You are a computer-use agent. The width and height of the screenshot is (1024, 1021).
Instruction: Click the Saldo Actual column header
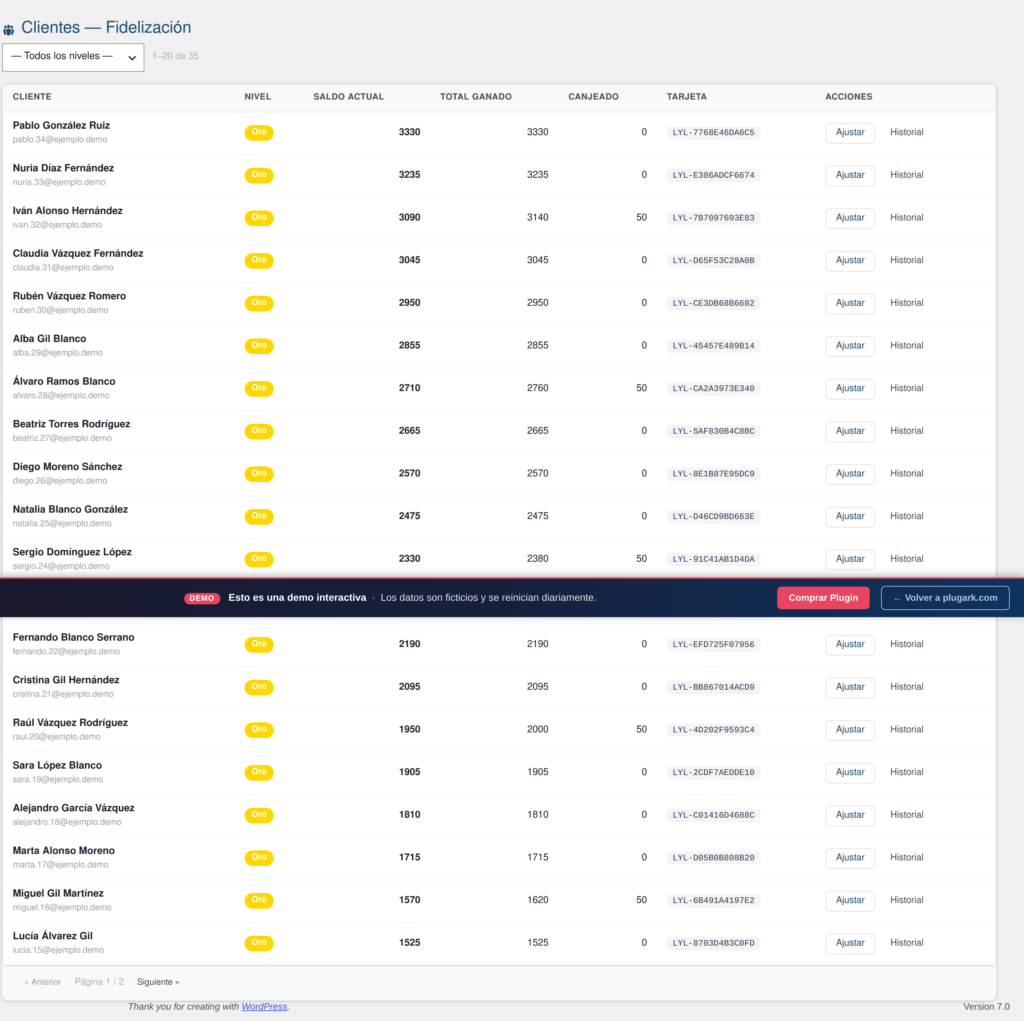coord(348,97)
